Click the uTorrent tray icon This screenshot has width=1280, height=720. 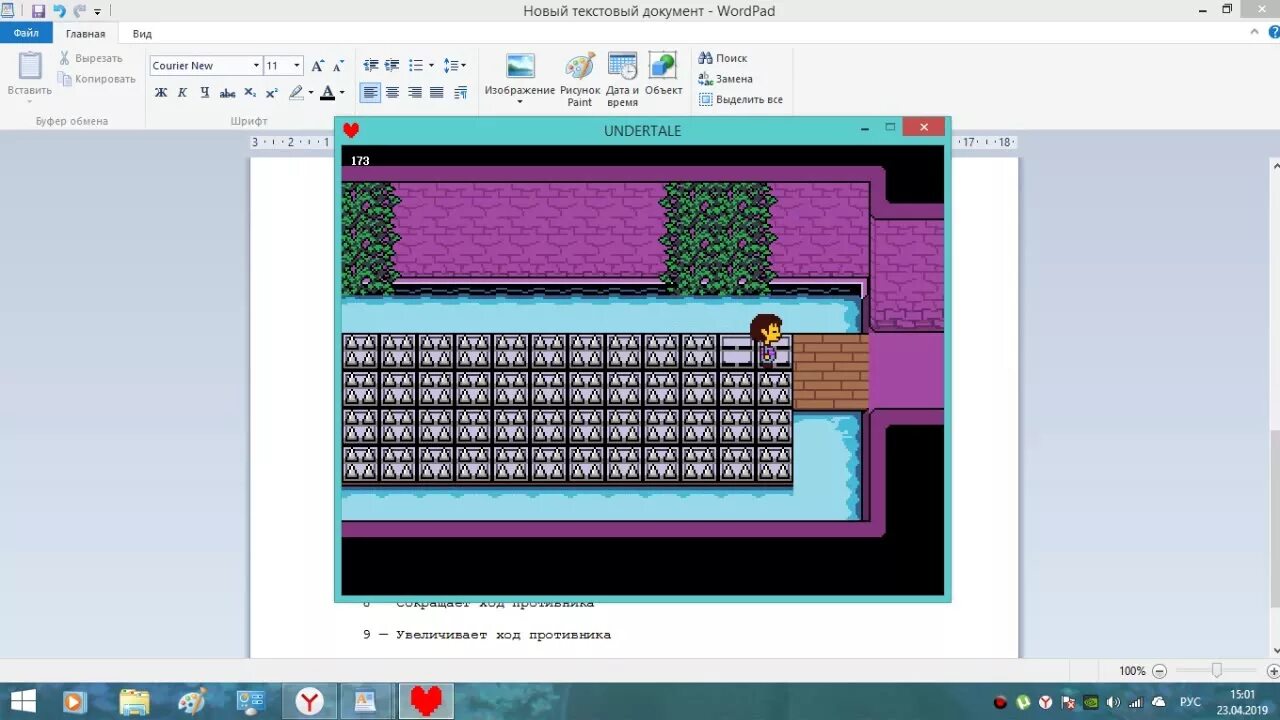coord(1023,702)
